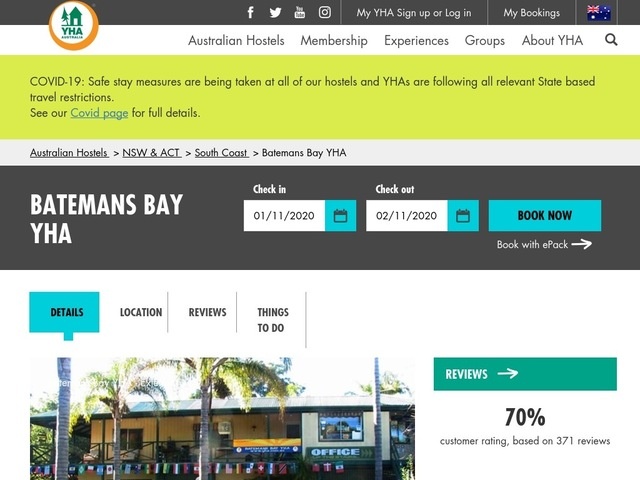Click the Australian flag region selector

598,13
